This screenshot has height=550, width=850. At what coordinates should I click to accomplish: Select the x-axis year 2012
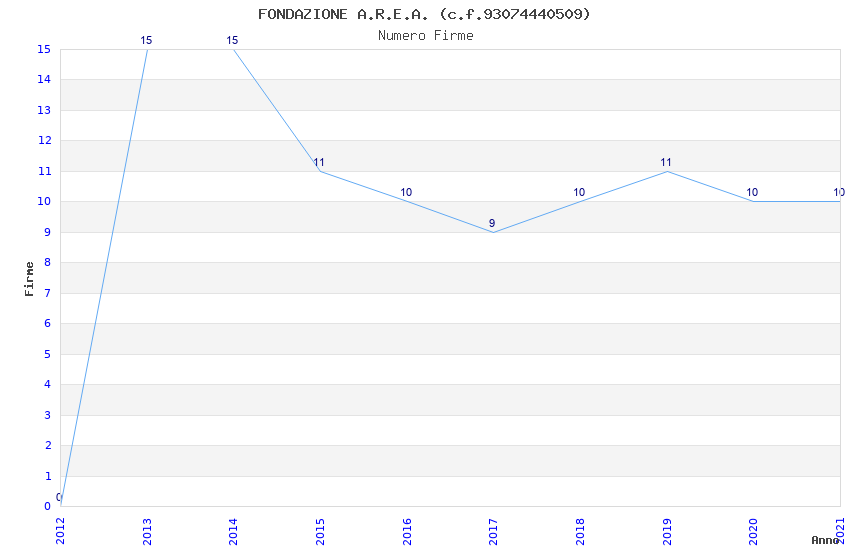tap(60, 531)
